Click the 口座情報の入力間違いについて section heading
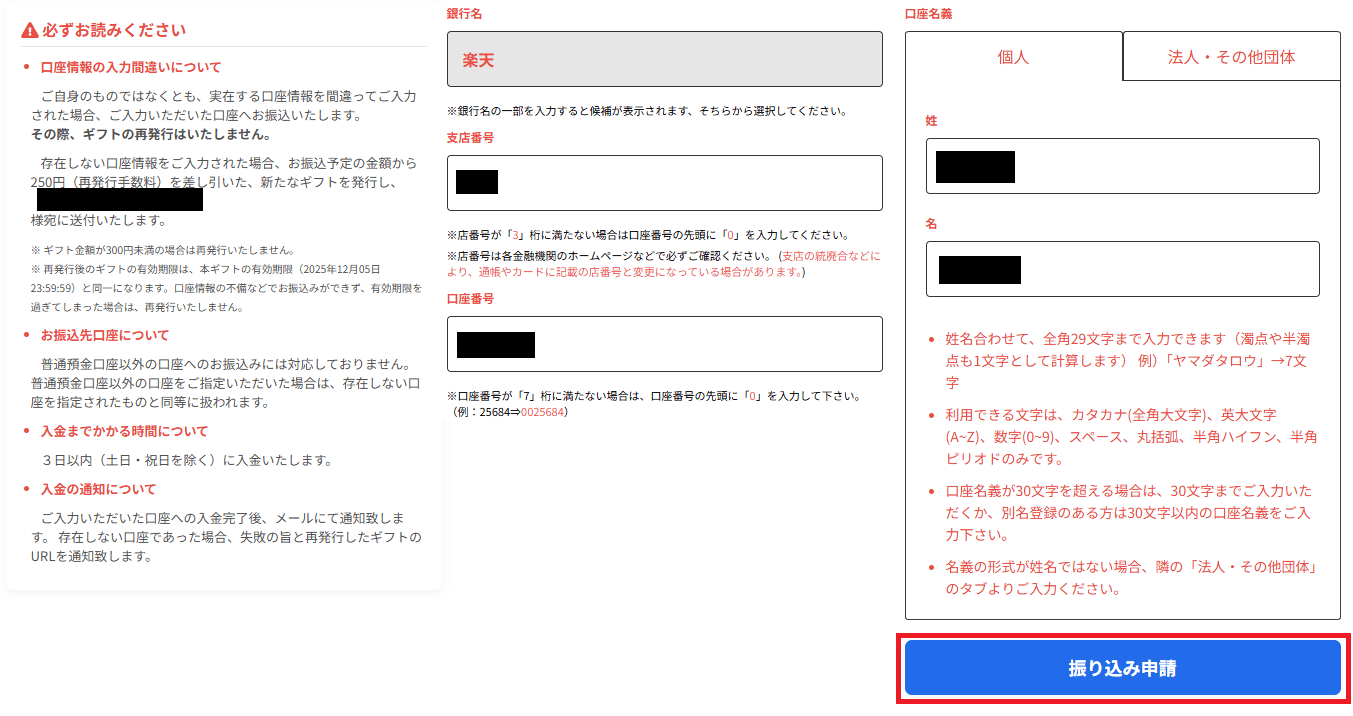This screenshot has width=1353, height=716. (x=131, y=68)
